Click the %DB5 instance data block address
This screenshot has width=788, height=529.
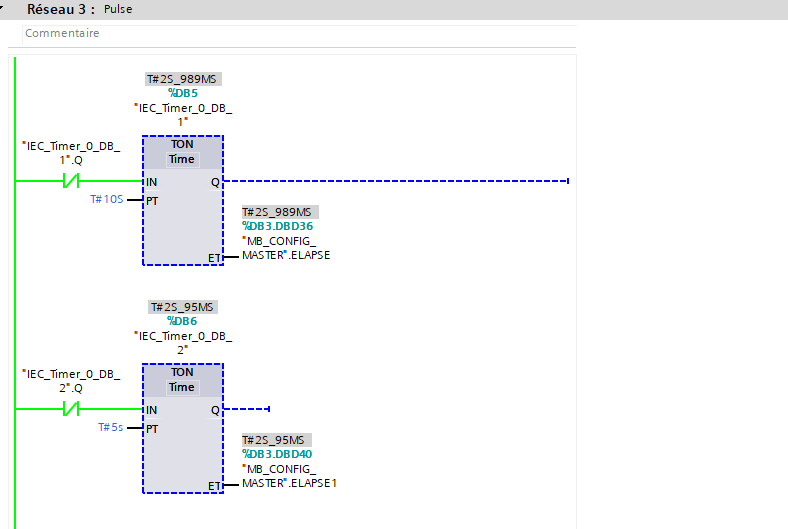(x=182, y=93)
